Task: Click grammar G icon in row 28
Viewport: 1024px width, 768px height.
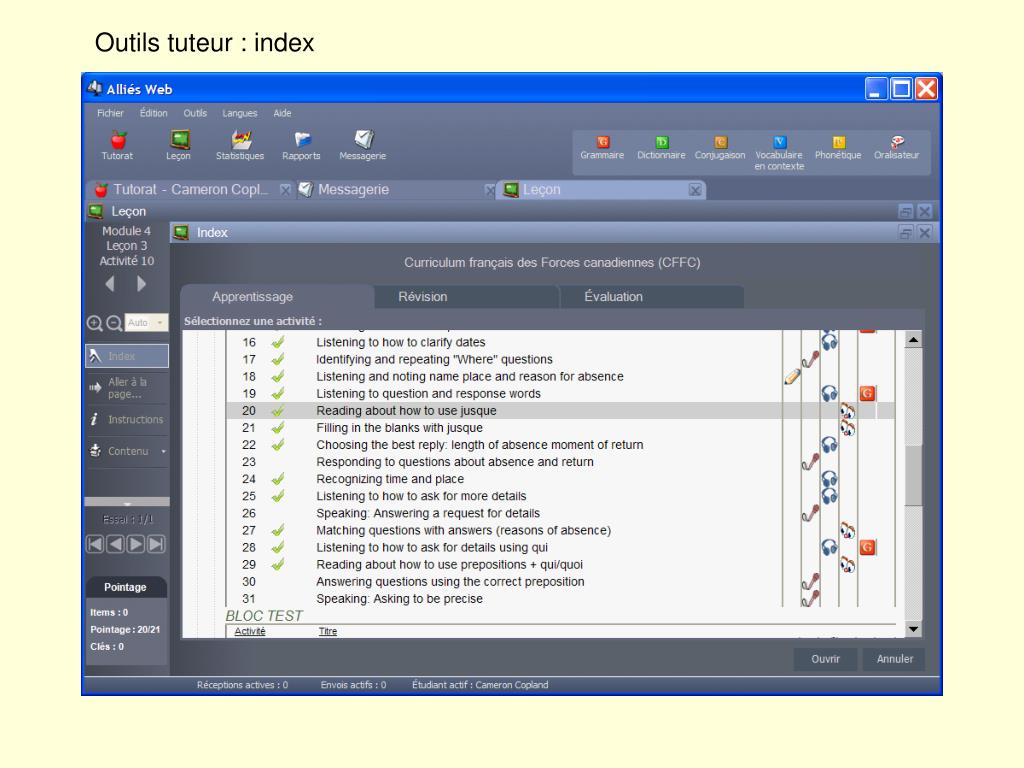Action: click(867, 547)
